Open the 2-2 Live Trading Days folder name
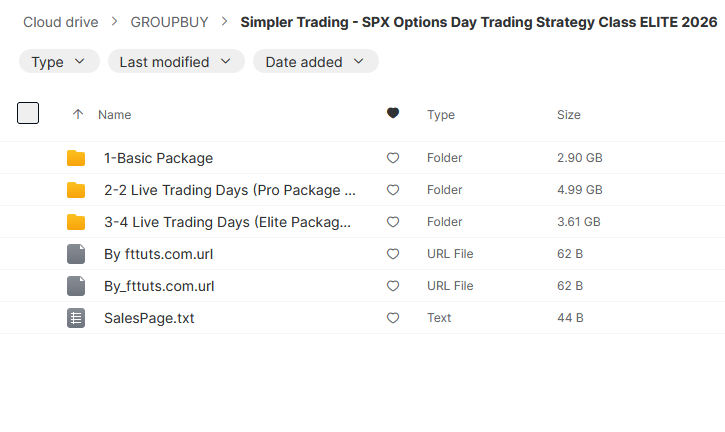Viewport: 725px width, 432px height. click(x=230, y=190)
